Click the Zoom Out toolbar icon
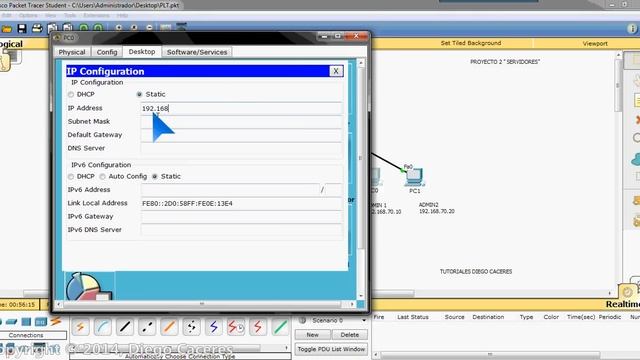 149,28
